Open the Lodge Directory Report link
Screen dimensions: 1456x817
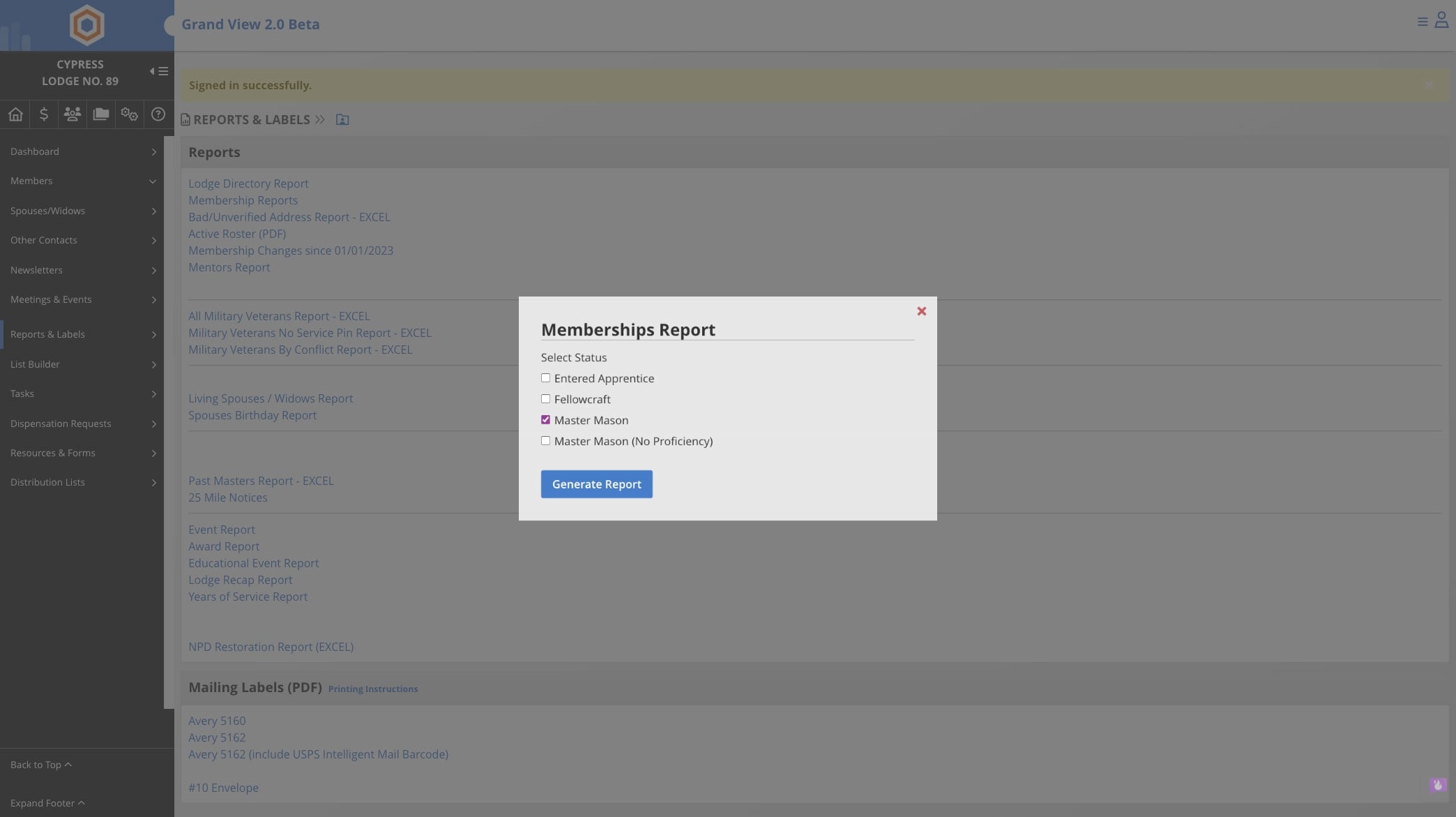point(248,183)
